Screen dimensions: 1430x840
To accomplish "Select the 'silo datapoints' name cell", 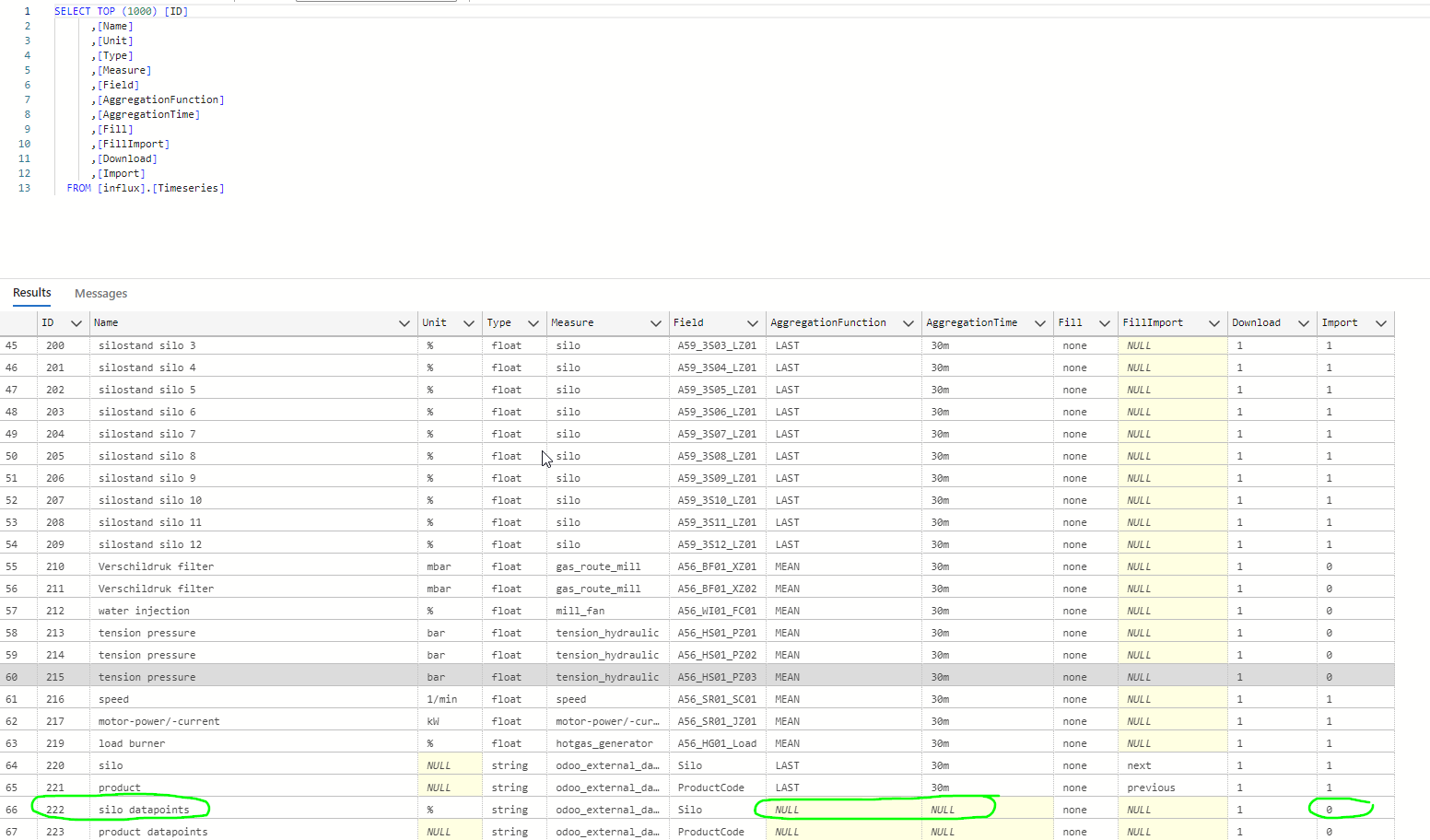I will pyautogui.click(x=253, y=810).
